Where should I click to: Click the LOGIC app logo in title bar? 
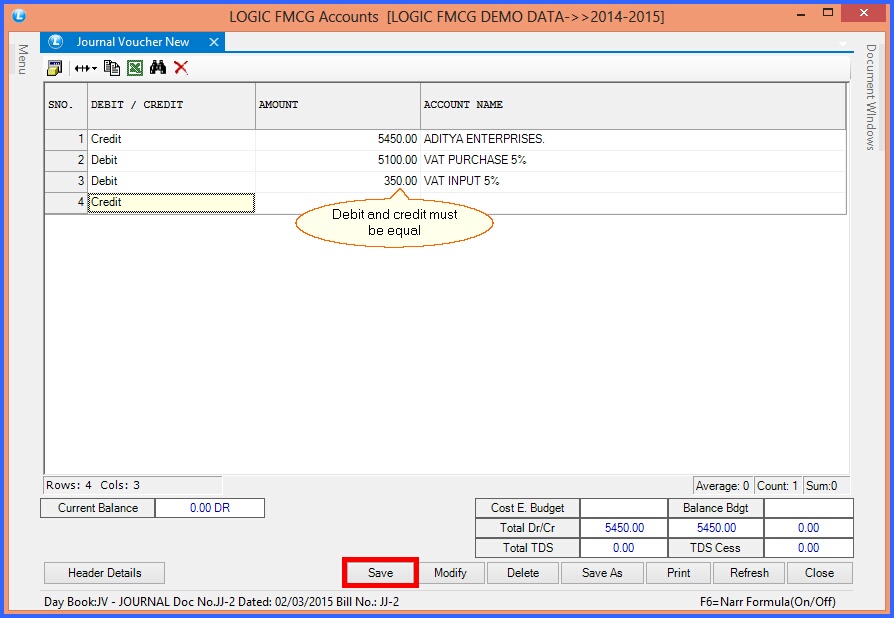point(18,15)
